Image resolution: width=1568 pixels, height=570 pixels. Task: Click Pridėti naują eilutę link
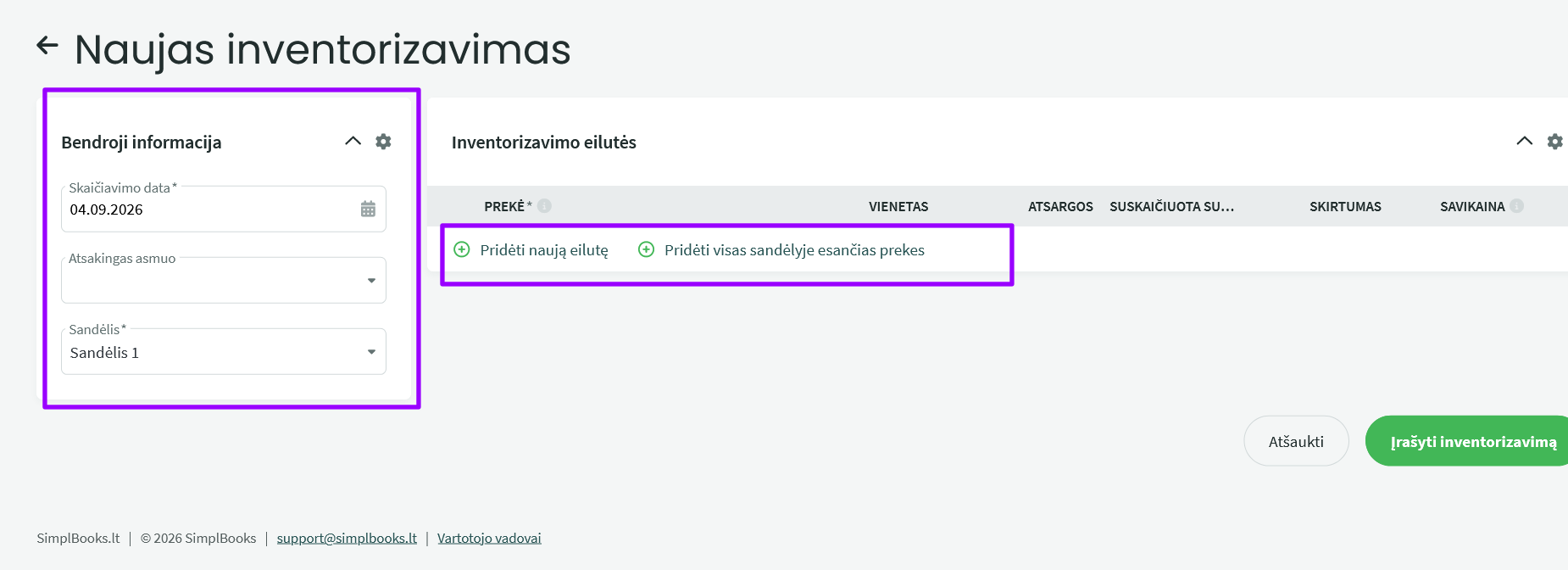pos(544,250)
